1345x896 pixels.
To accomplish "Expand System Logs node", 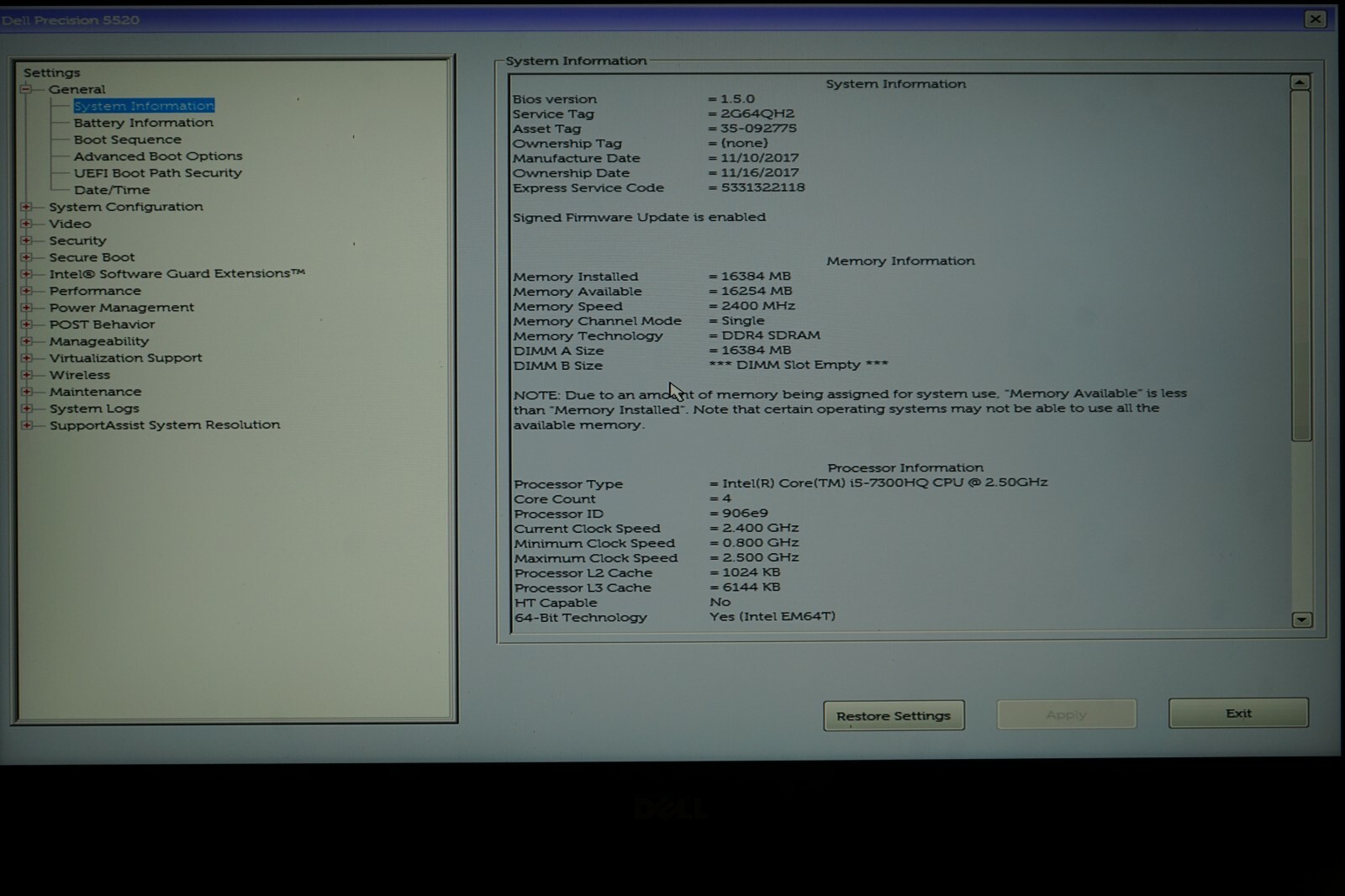I will 26,408.
